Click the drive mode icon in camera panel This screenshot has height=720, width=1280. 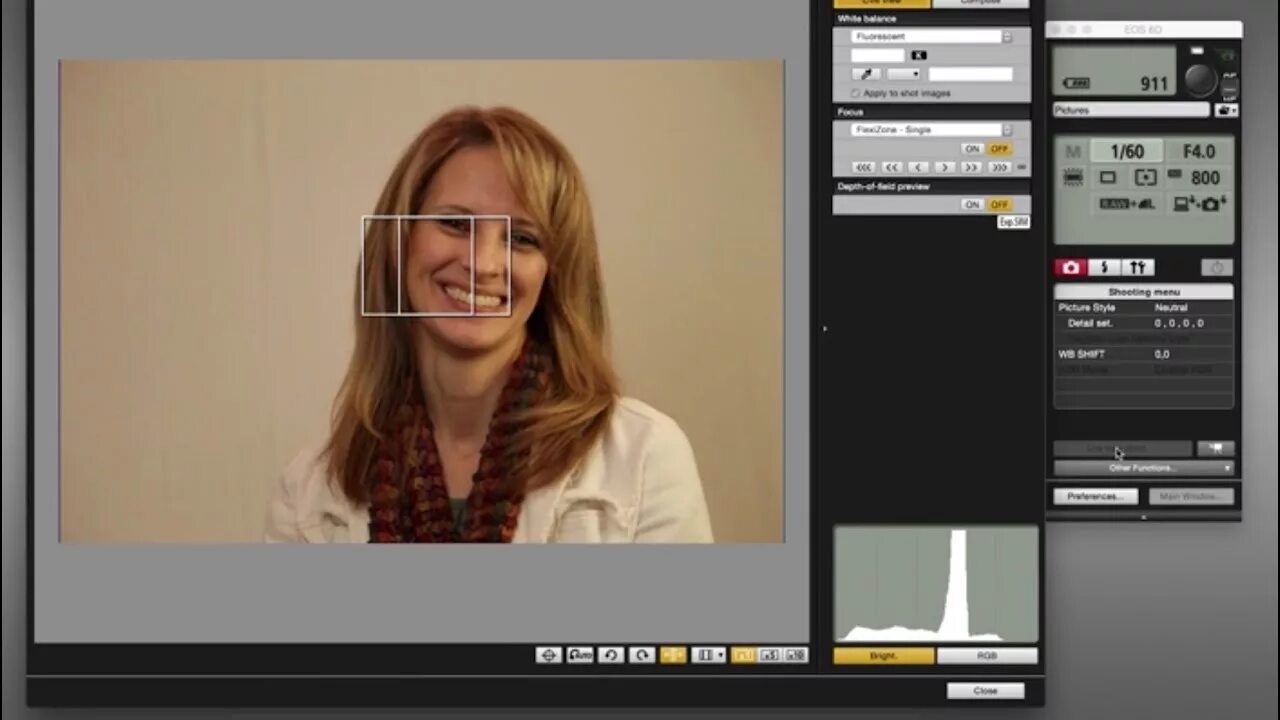(x=1108, y=177)
